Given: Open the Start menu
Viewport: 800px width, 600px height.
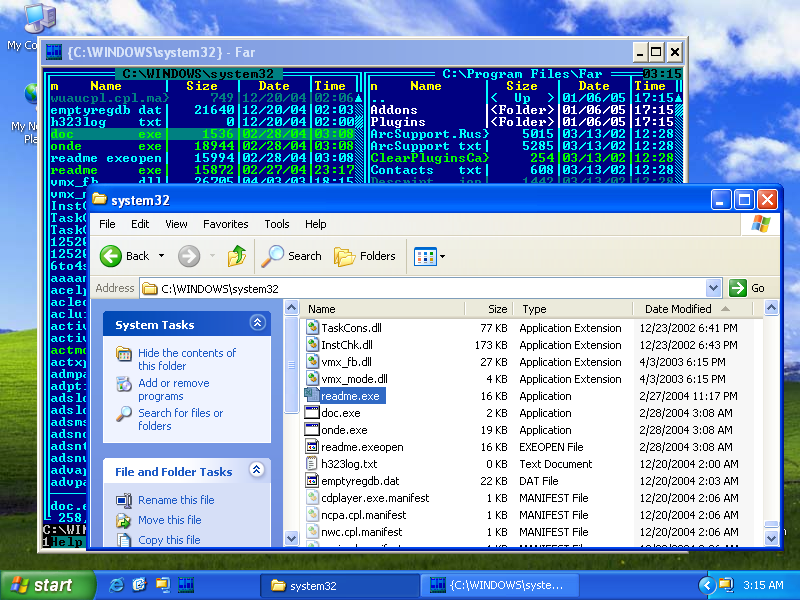Looking at the screenshot, I should coord(48,585).
